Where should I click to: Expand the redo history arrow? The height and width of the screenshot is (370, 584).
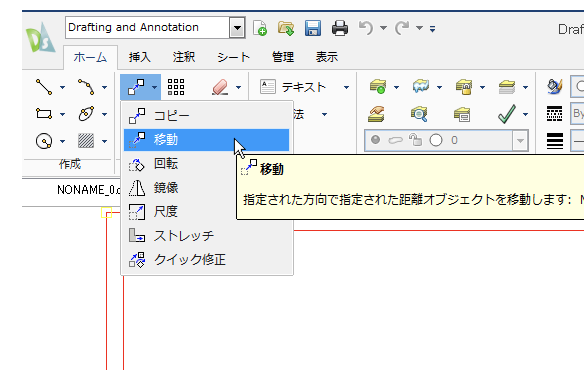(x=419, y=28)
